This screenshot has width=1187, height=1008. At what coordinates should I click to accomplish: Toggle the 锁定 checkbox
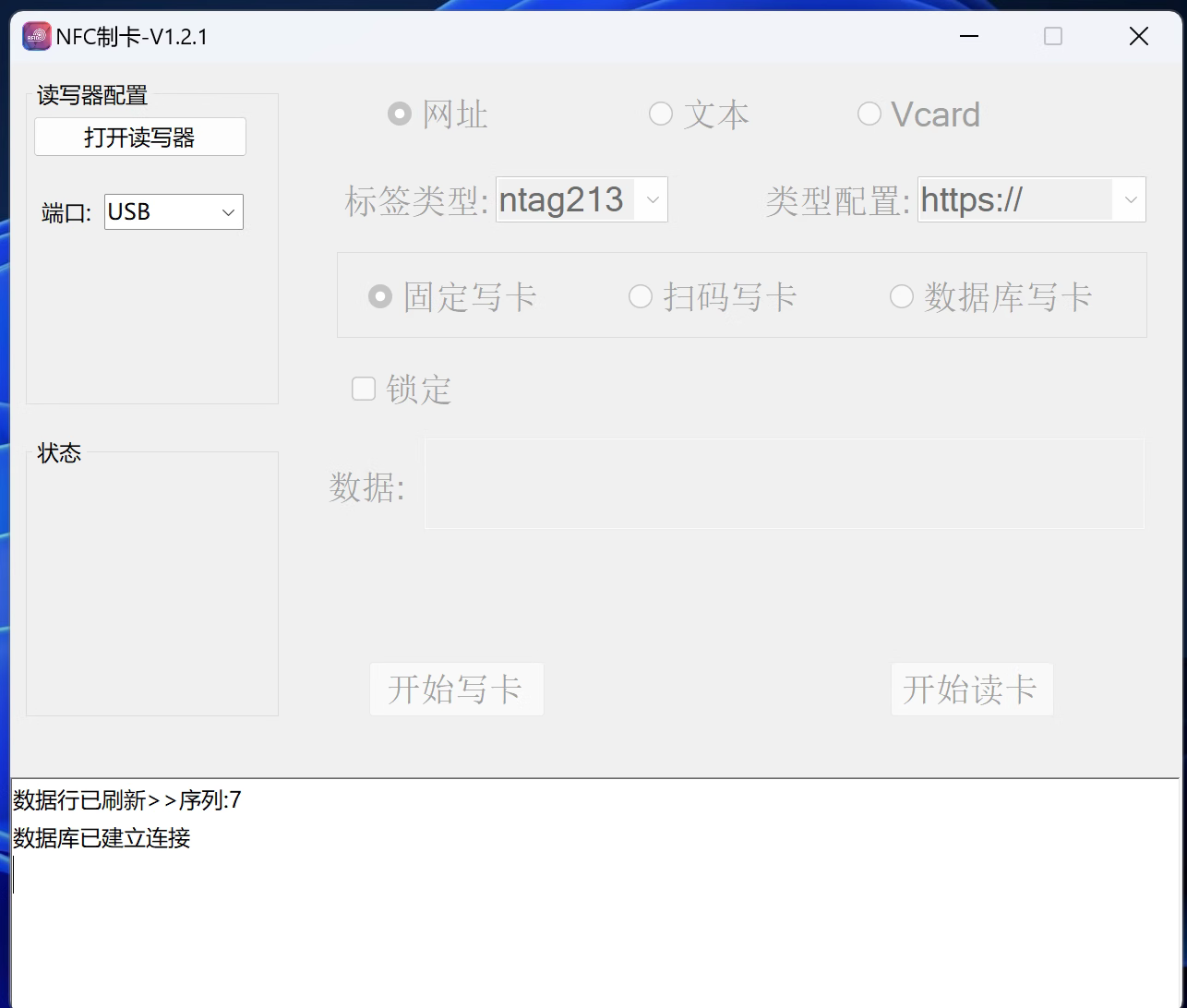click(x=364, y=389)
